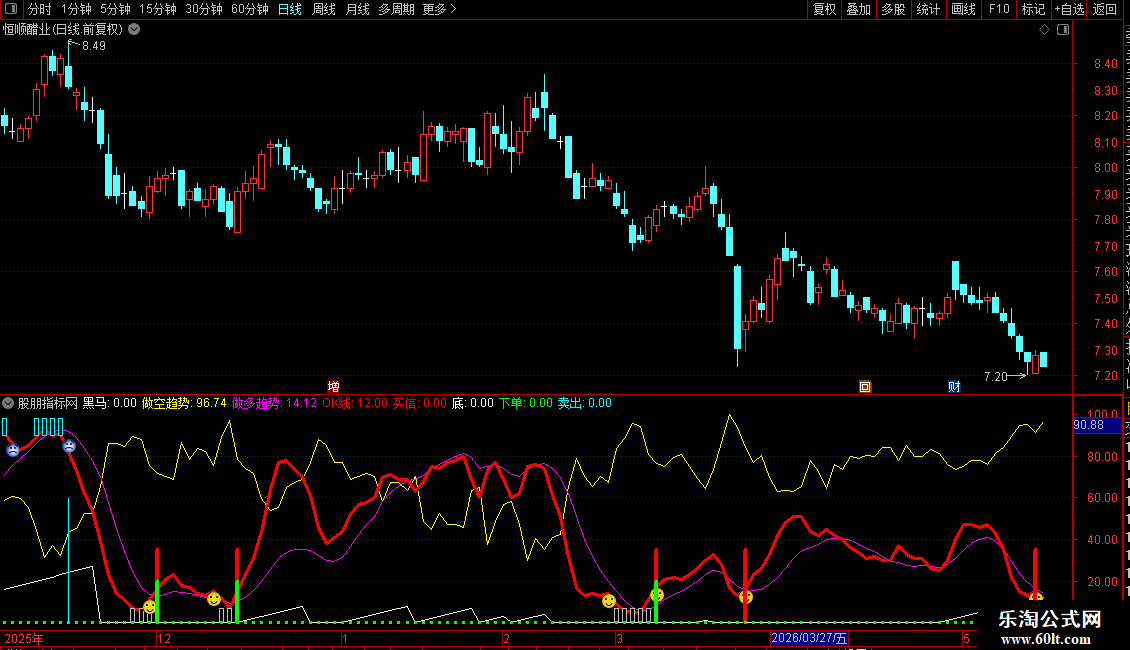The height and width of the screenshot is (650, 1130).
Task: Click the 乐淘公式网 www.60lt.com link
Action: pyautogui.click(x=1049, y=628)
